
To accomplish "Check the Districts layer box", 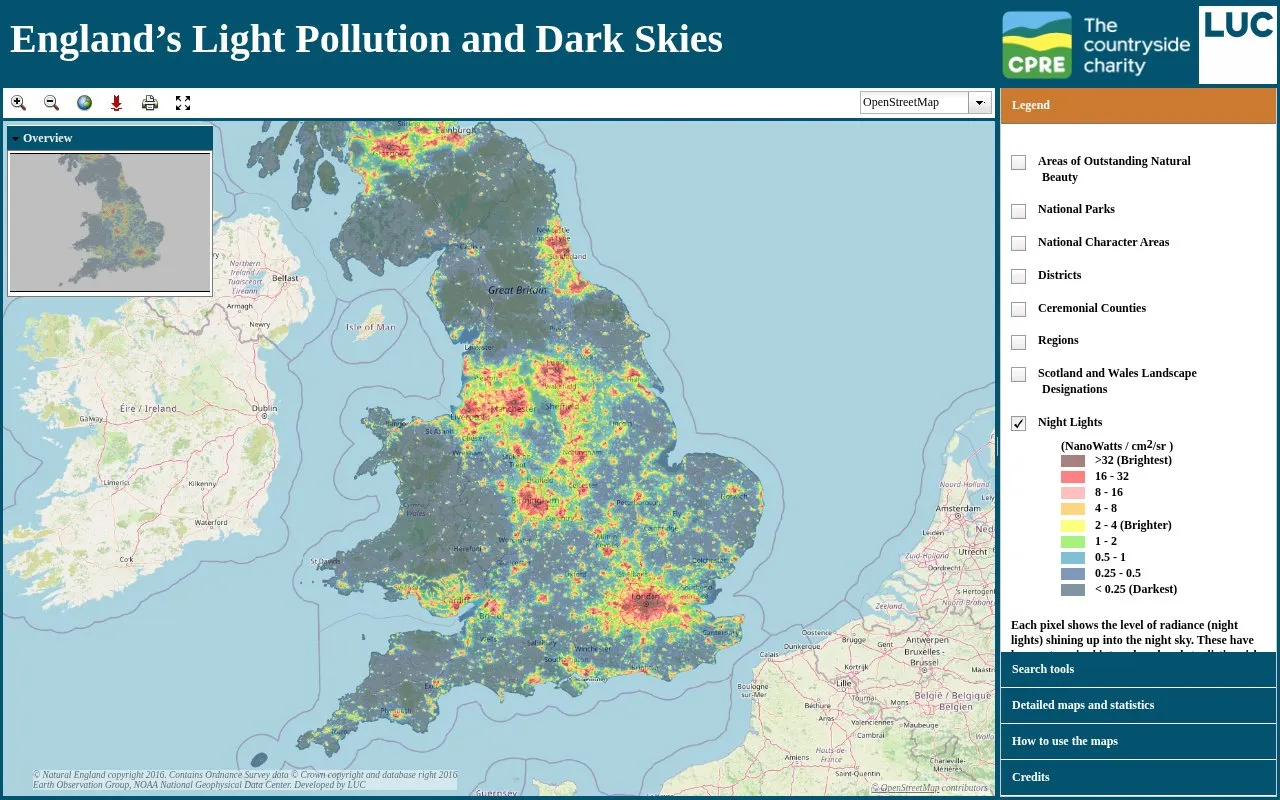I will point(1018,276).
